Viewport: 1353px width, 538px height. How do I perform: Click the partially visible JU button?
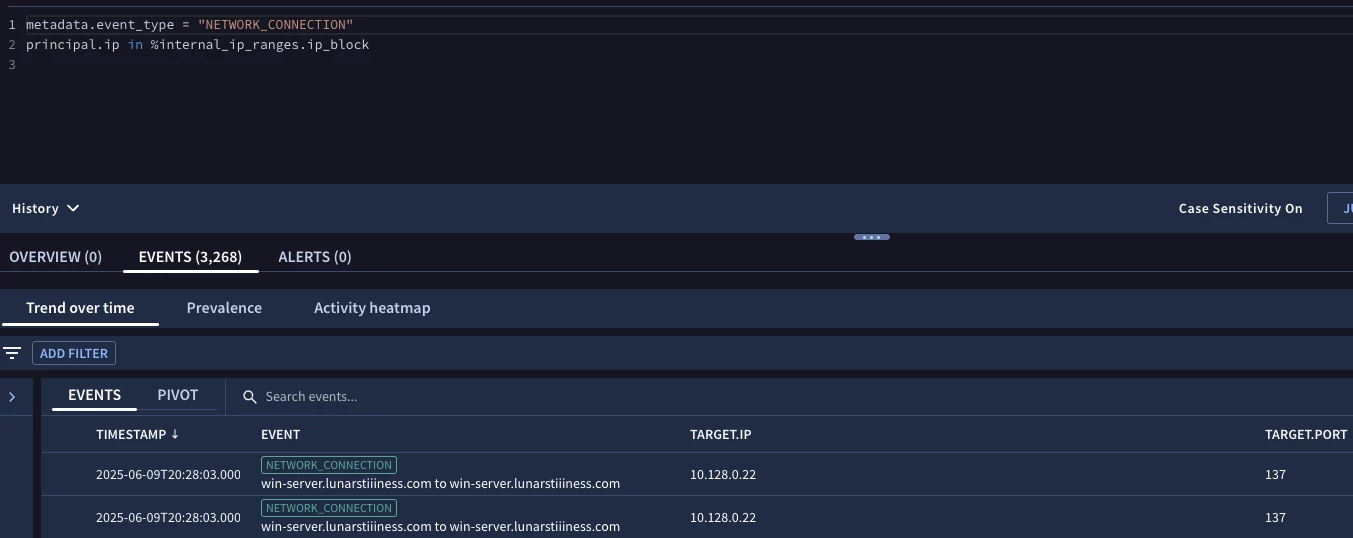(x=1340, y=208)
